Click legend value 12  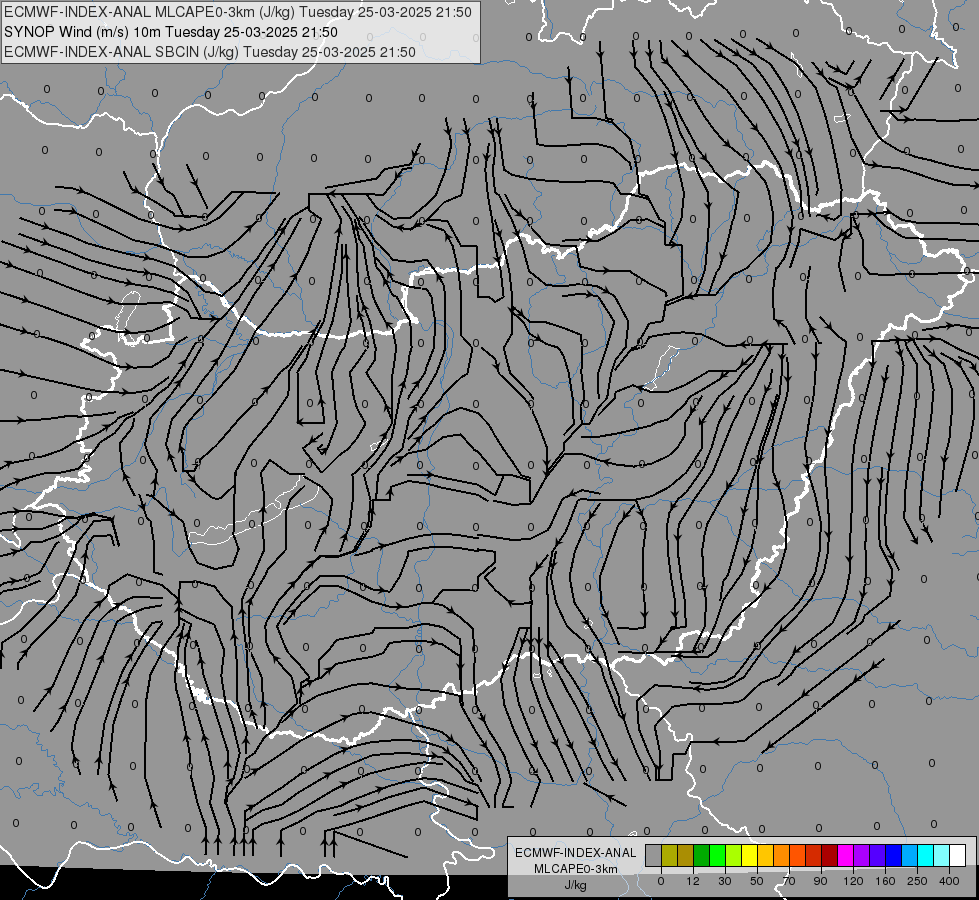[693, 881]
